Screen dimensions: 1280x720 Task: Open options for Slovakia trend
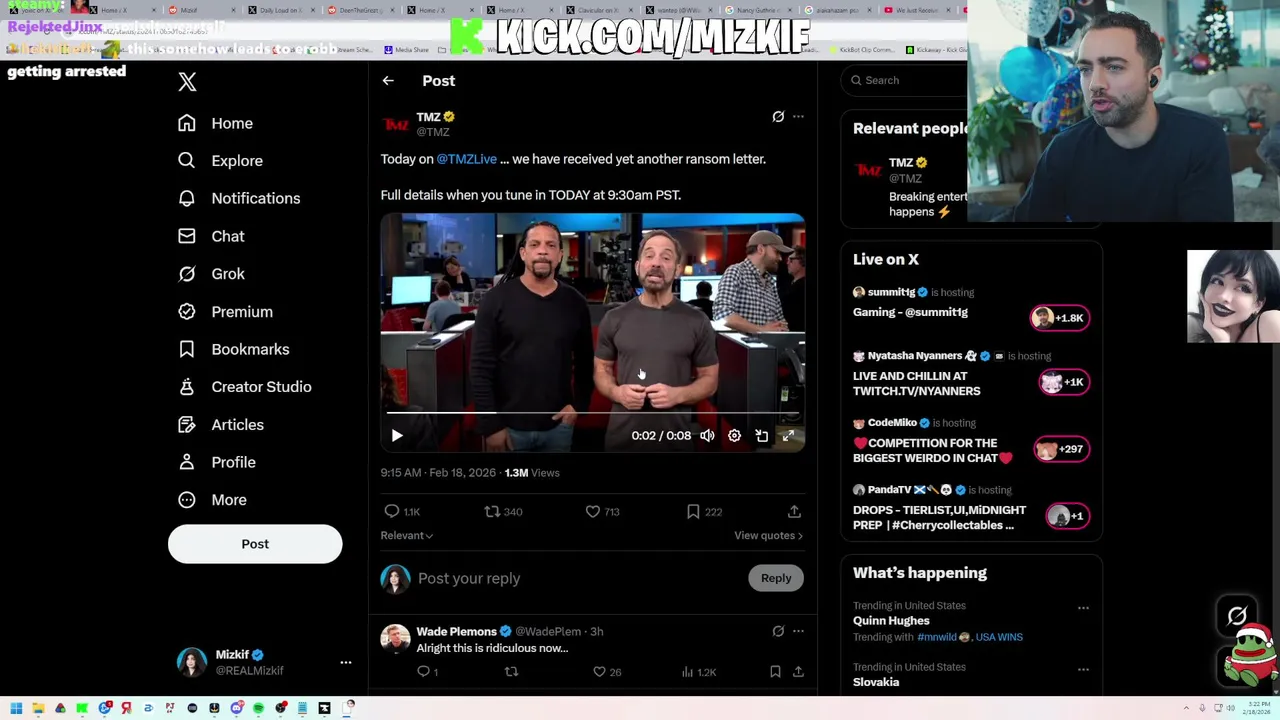pyautogui.click(x=1083, y=668)
